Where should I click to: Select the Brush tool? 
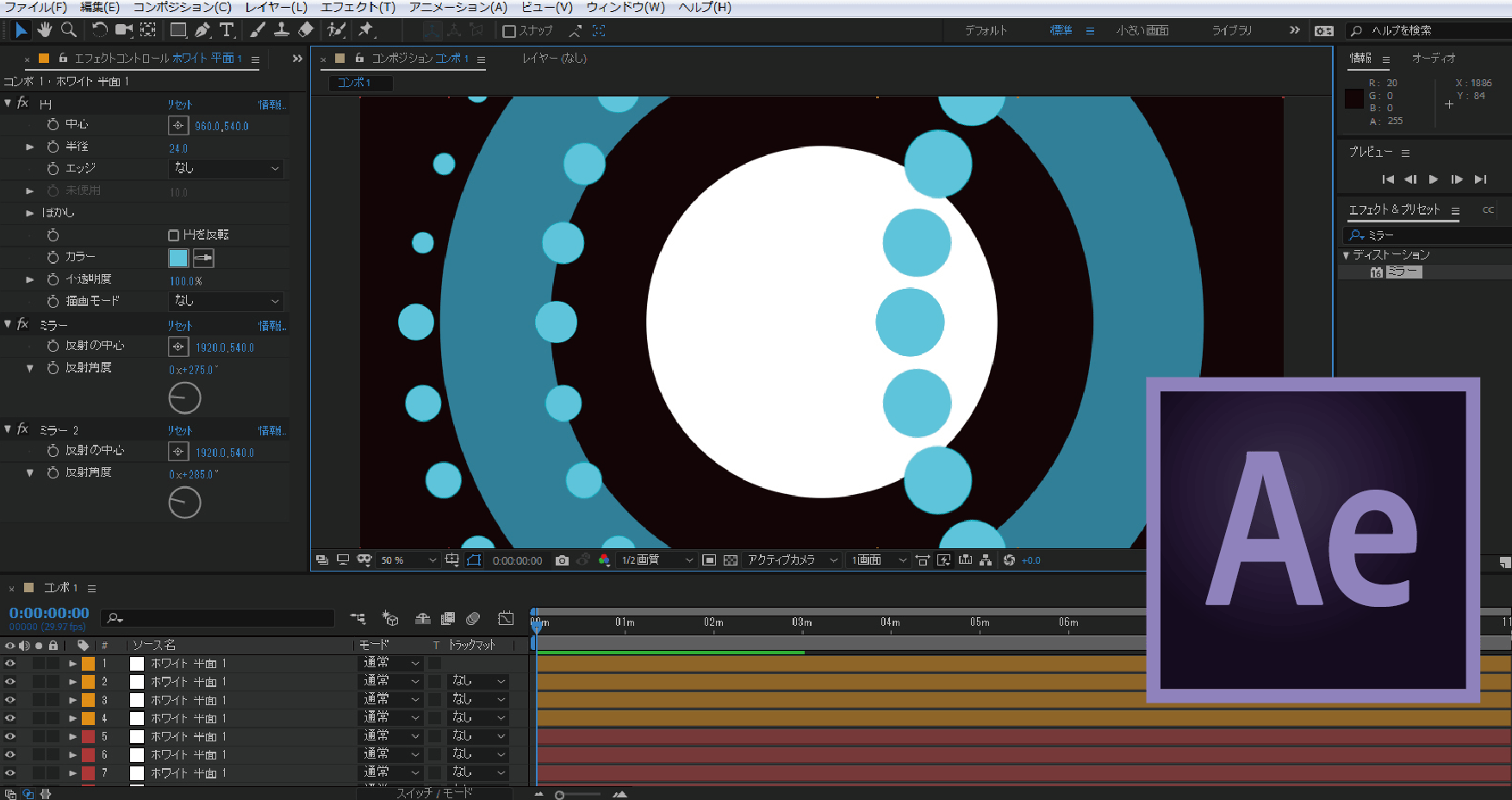258,30
